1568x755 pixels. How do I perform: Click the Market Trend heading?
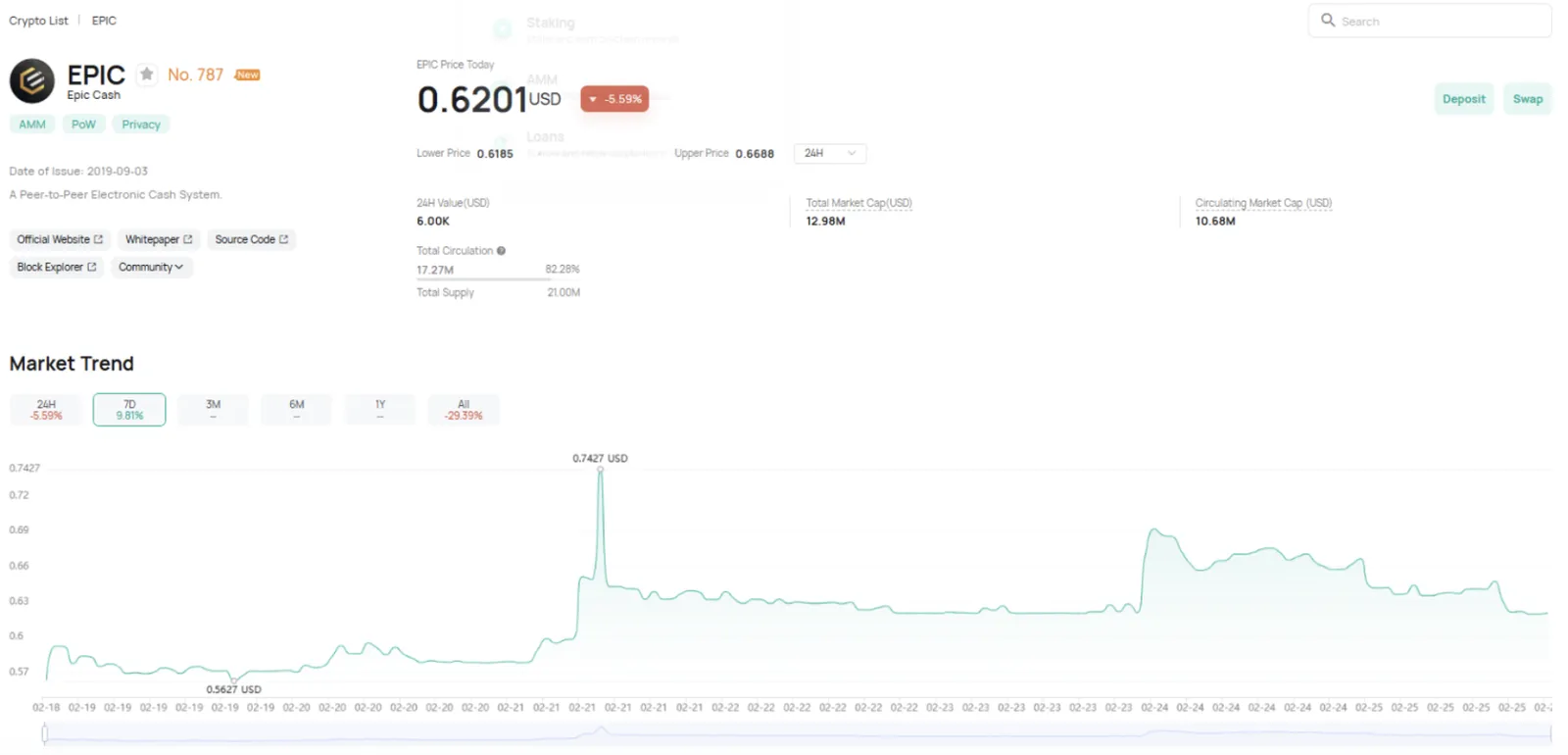72,364
